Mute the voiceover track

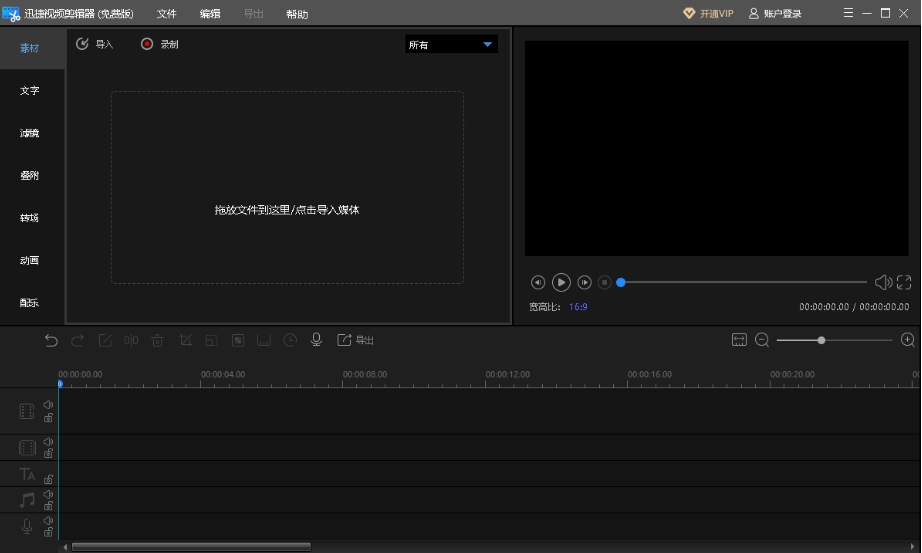(x=48, y=521)
